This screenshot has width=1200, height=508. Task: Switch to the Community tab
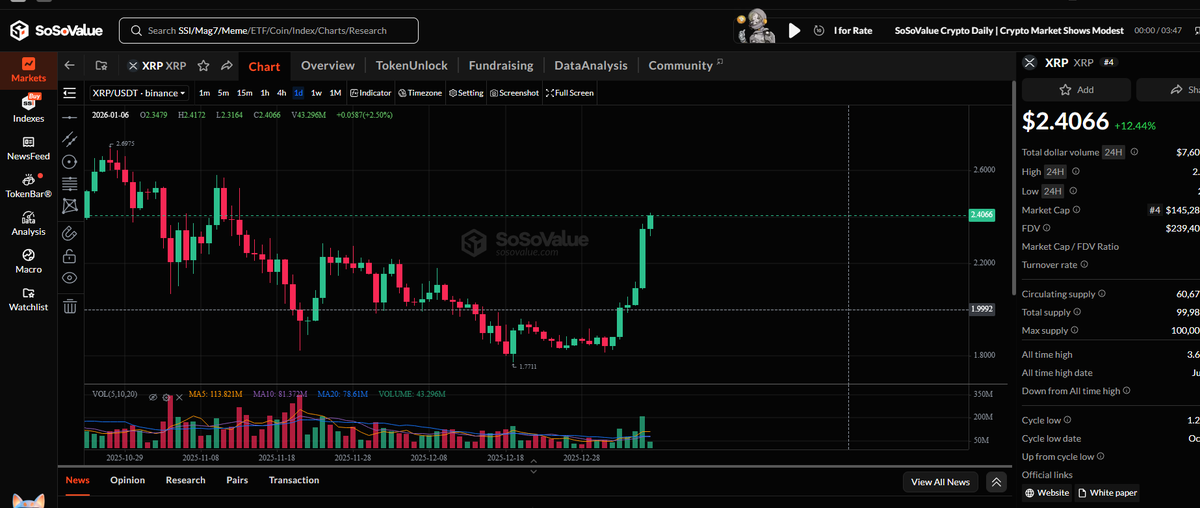coord(681,66)
